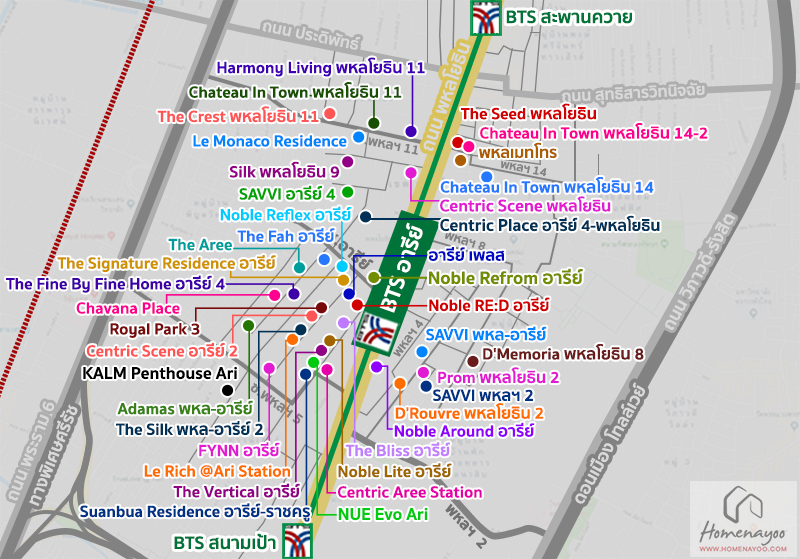Select the 'Noble Reflex อารีย์' label
The width and height of the screenshot is (800, 559).
(x=285, y=215)
